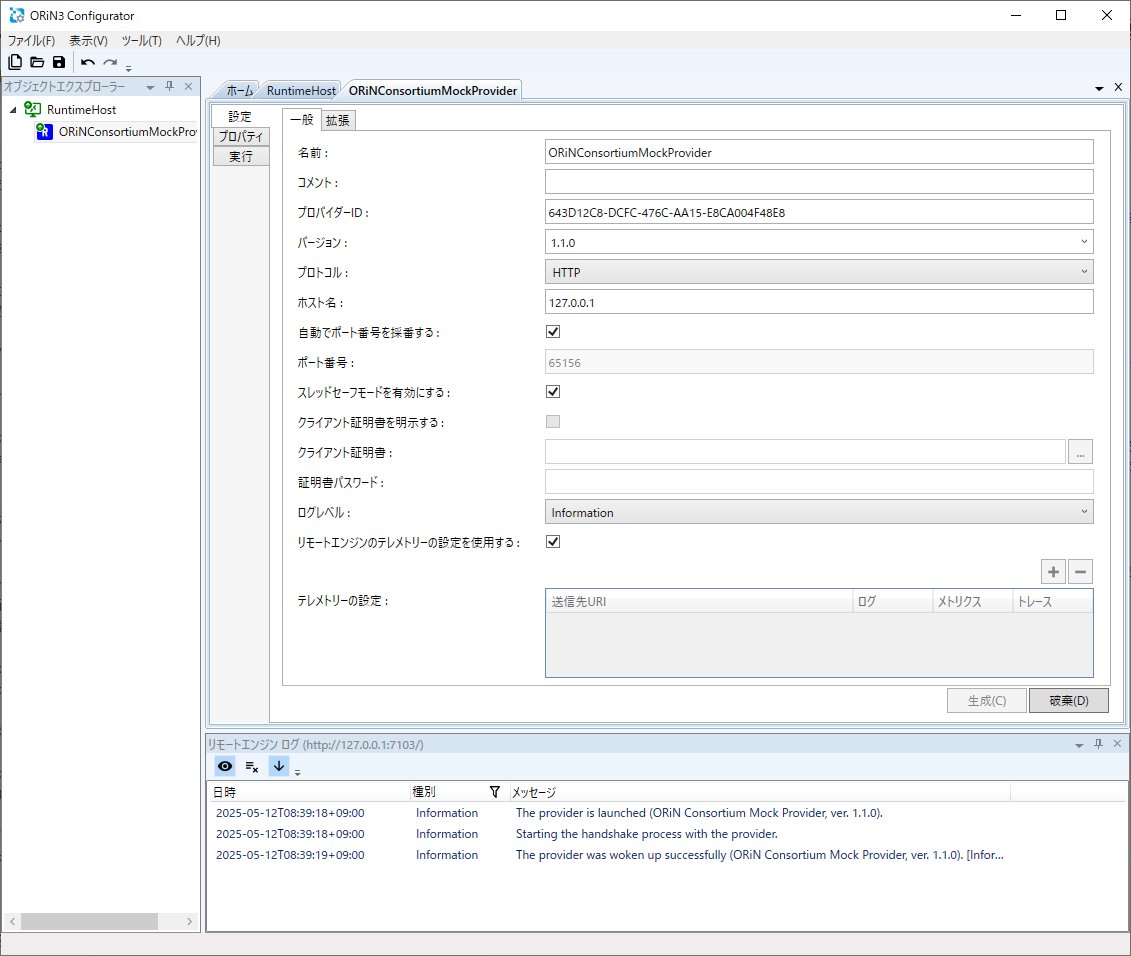Click the プロバイダーID input field

pyautogui.click(x=819, y=212)
